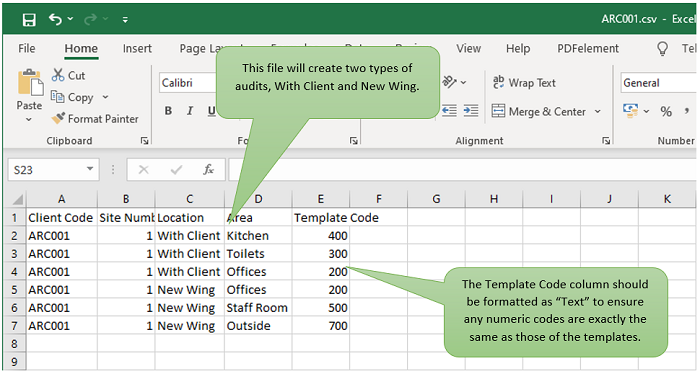Image resolution: width=700 pixels, height=374 pixels.
Task: Expand the Paste options arrow
Action: click(29, 119)
